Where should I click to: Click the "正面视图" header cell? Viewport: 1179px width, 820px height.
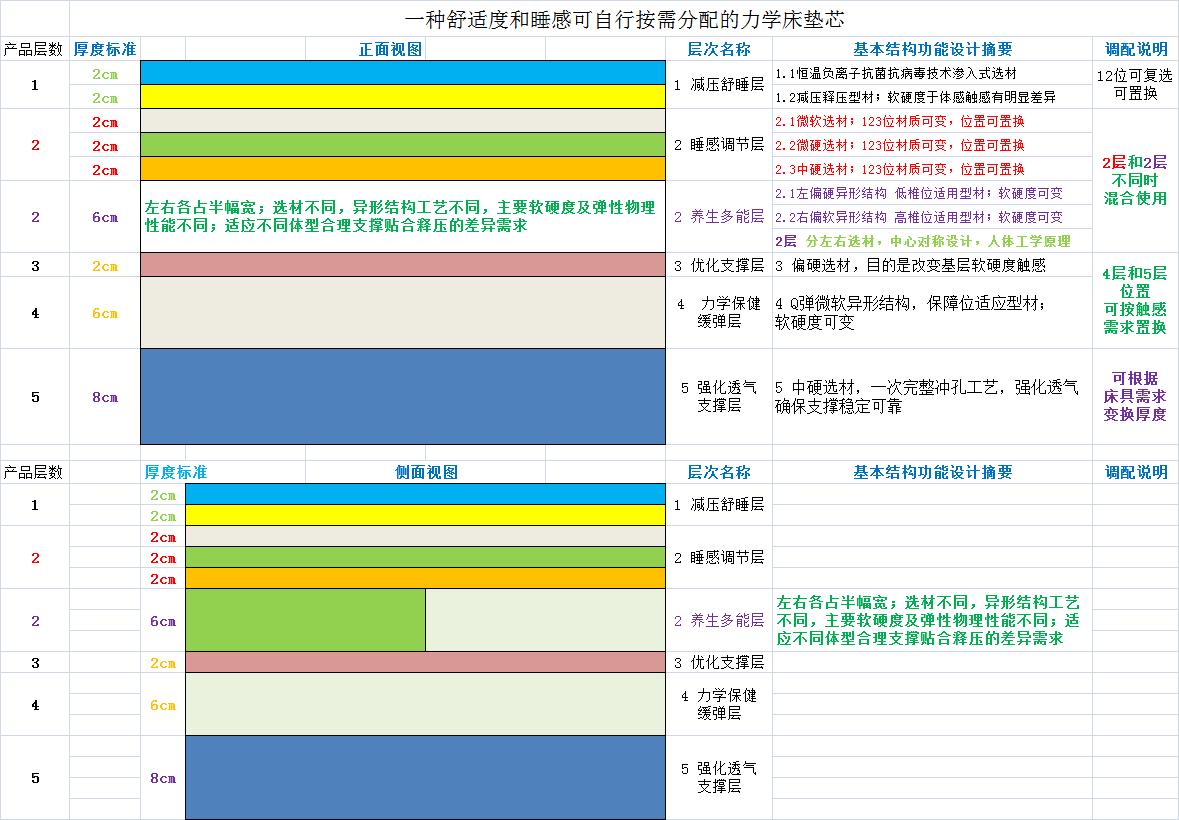390,49
